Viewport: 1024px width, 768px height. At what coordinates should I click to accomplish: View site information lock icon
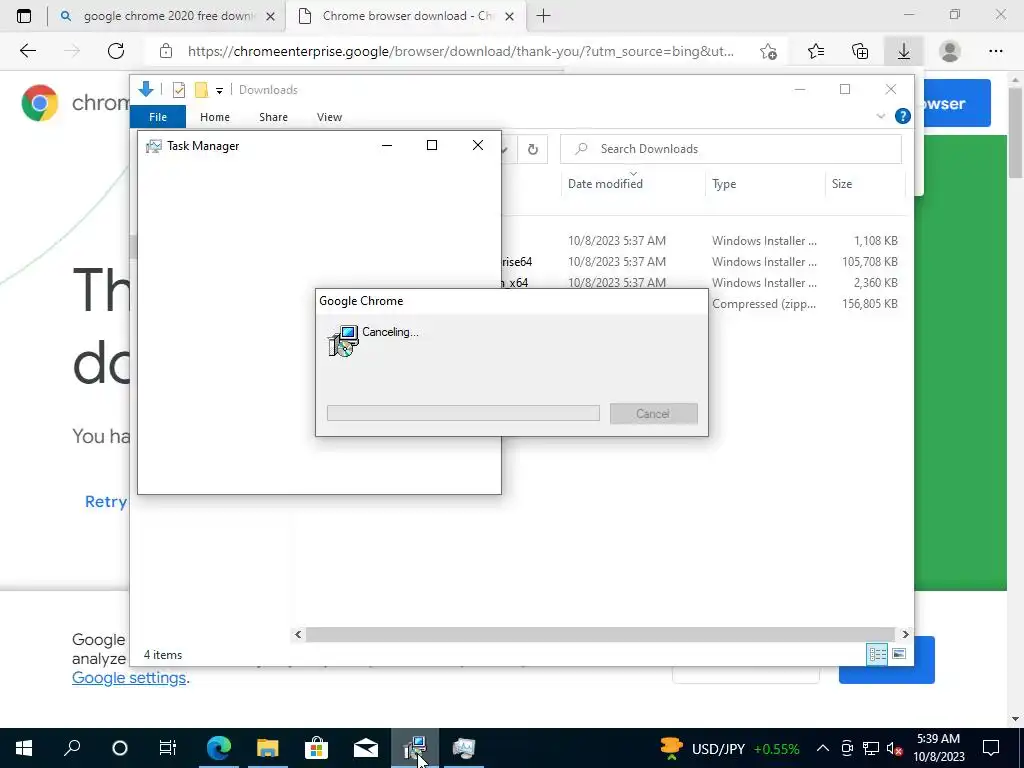click(166, 51)
